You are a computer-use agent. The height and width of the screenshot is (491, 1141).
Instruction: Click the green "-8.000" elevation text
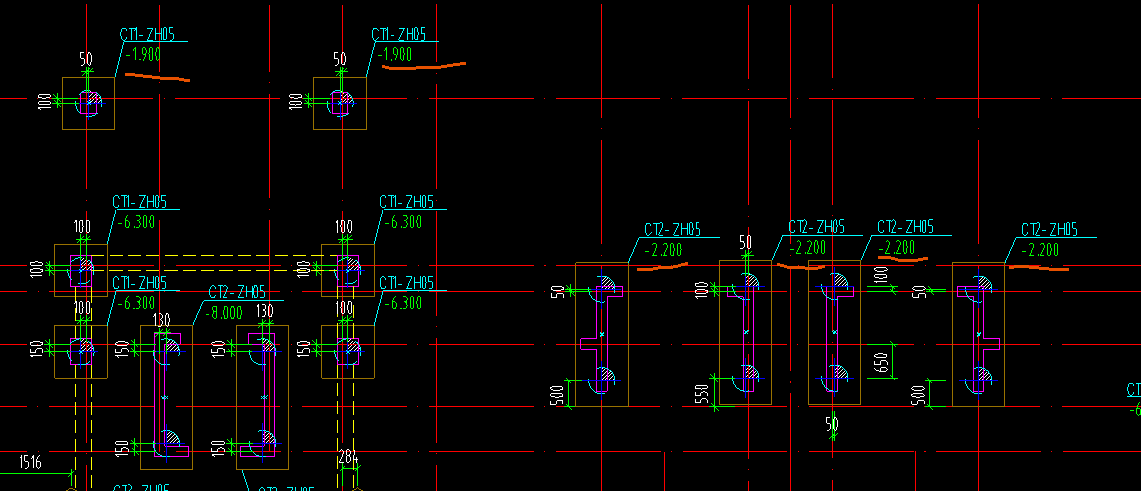coord(222,312)
